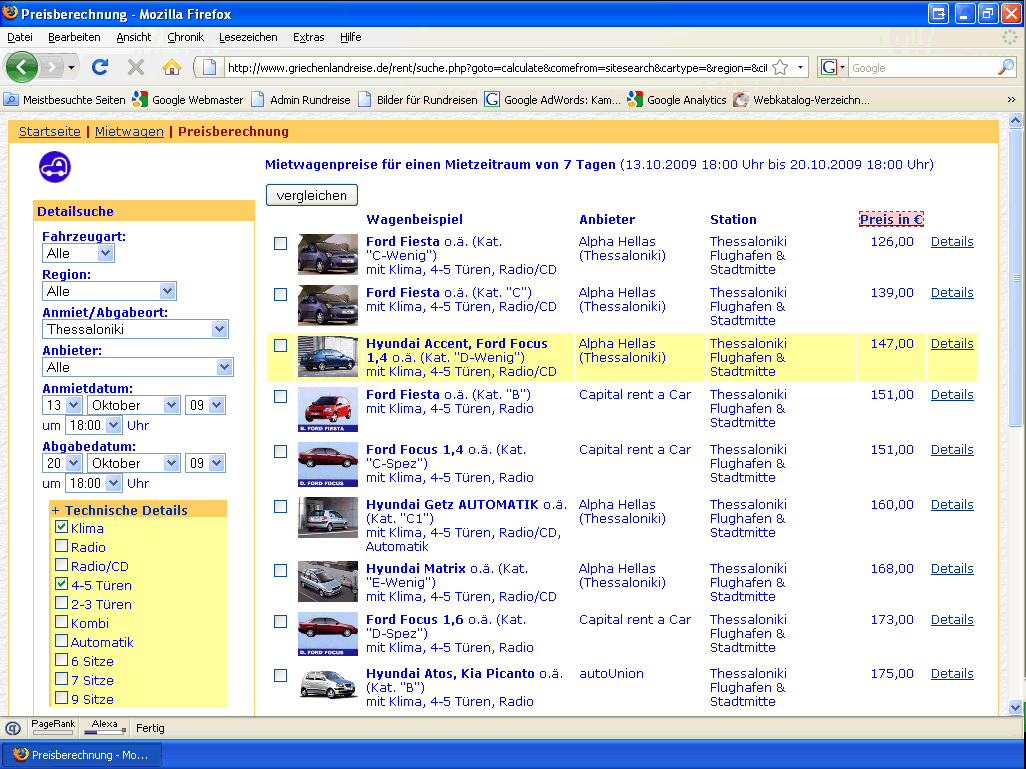This screenshot has width=1026, height=769.
Task: Click the Hyundai Accent car thumbnail
Action: (x=328, y=357)
